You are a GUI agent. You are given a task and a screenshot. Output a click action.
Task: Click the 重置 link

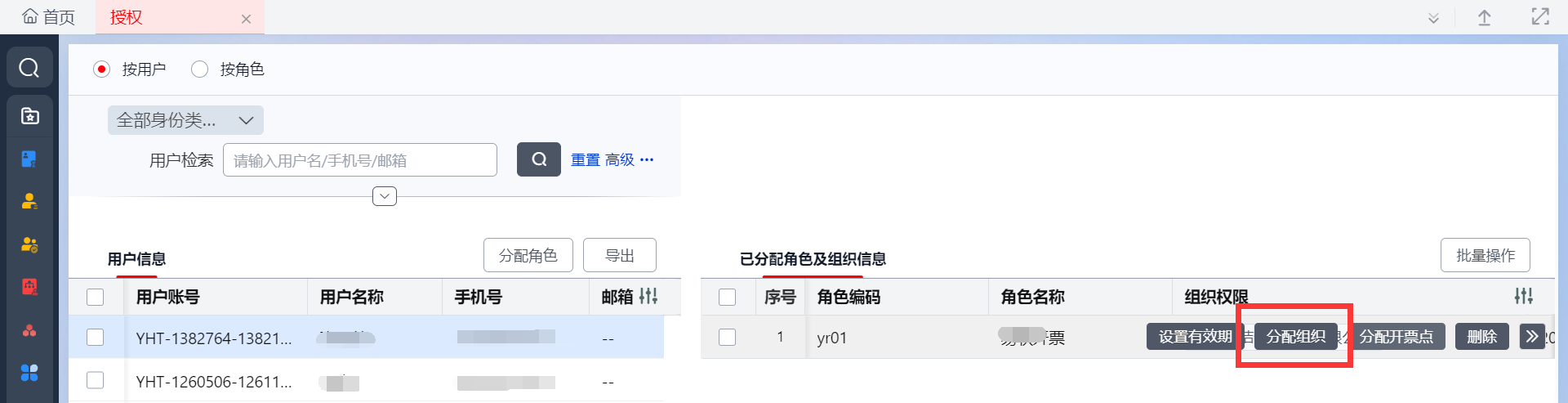585,160
